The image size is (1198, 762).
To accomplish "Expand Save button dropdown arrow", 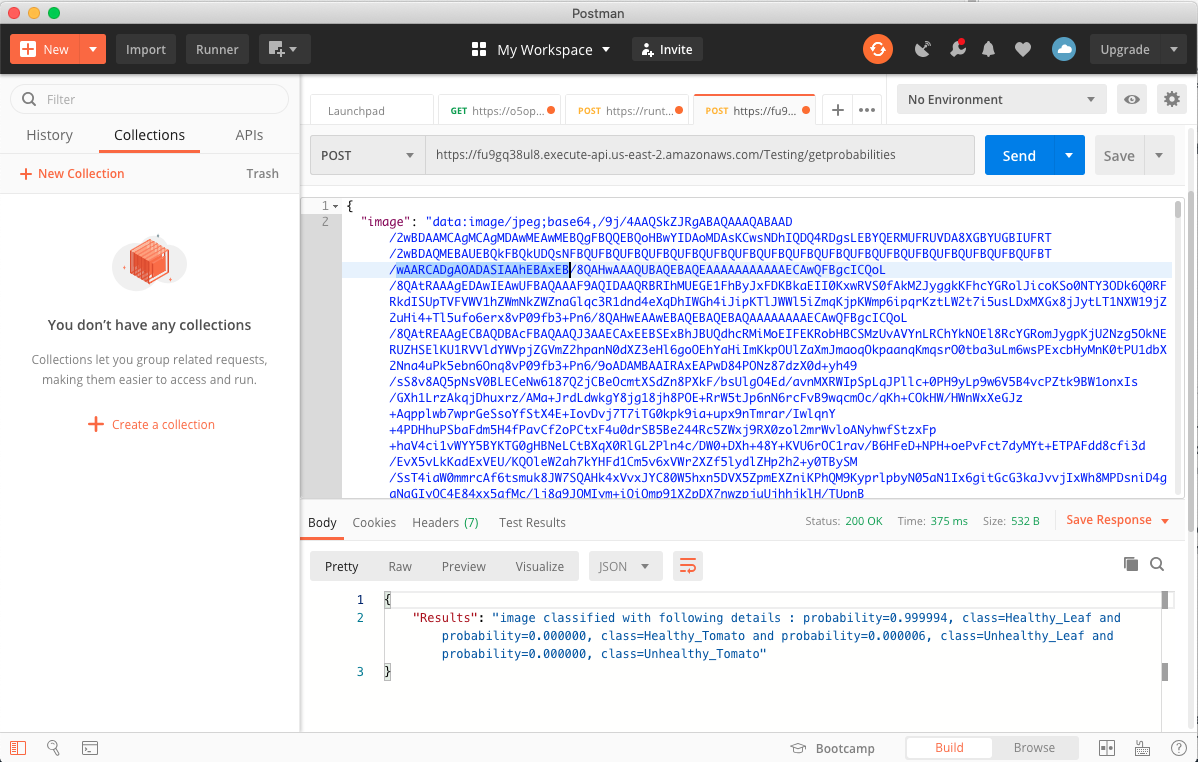I will [1159, 155].
